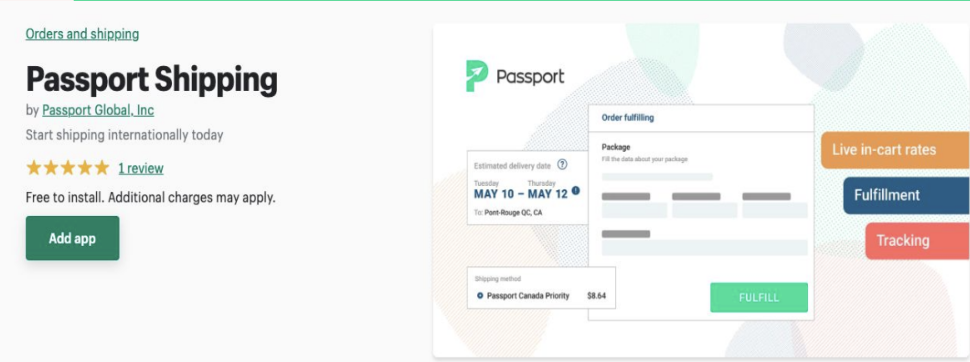Open Passport Global, Inc developer page
970x362 pixels.
98,111
